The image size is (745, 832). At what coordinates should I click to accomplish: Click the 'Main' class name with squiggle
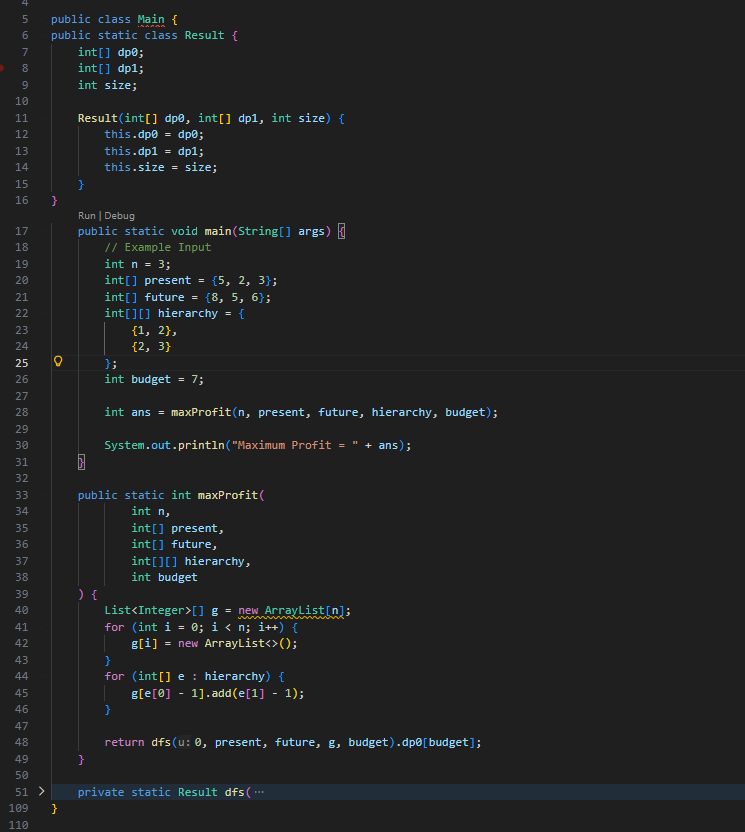coord(151,20)
